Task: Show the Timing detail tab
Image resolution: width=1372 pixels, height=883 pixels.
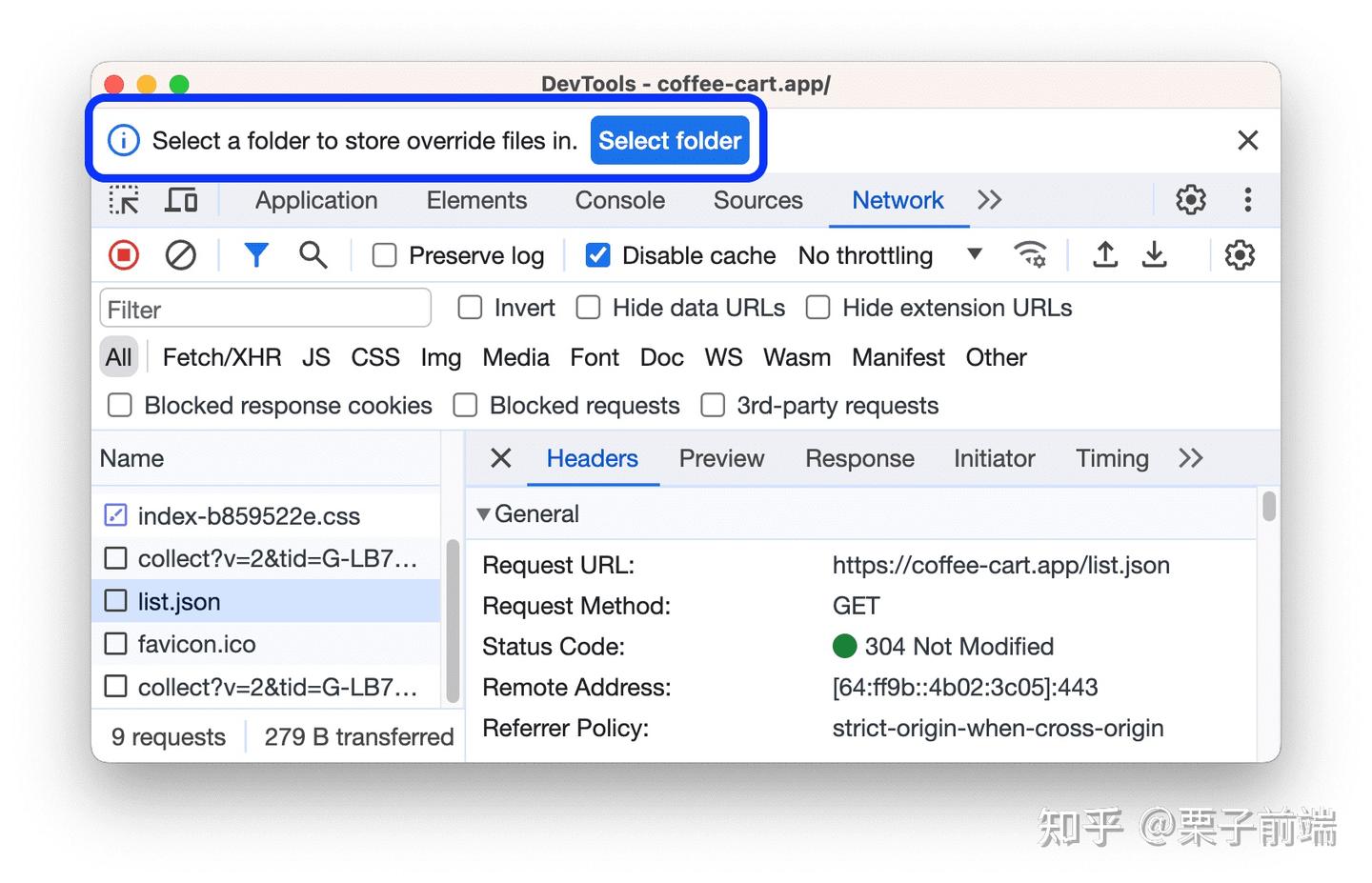Action: [x=1112, y=458]
